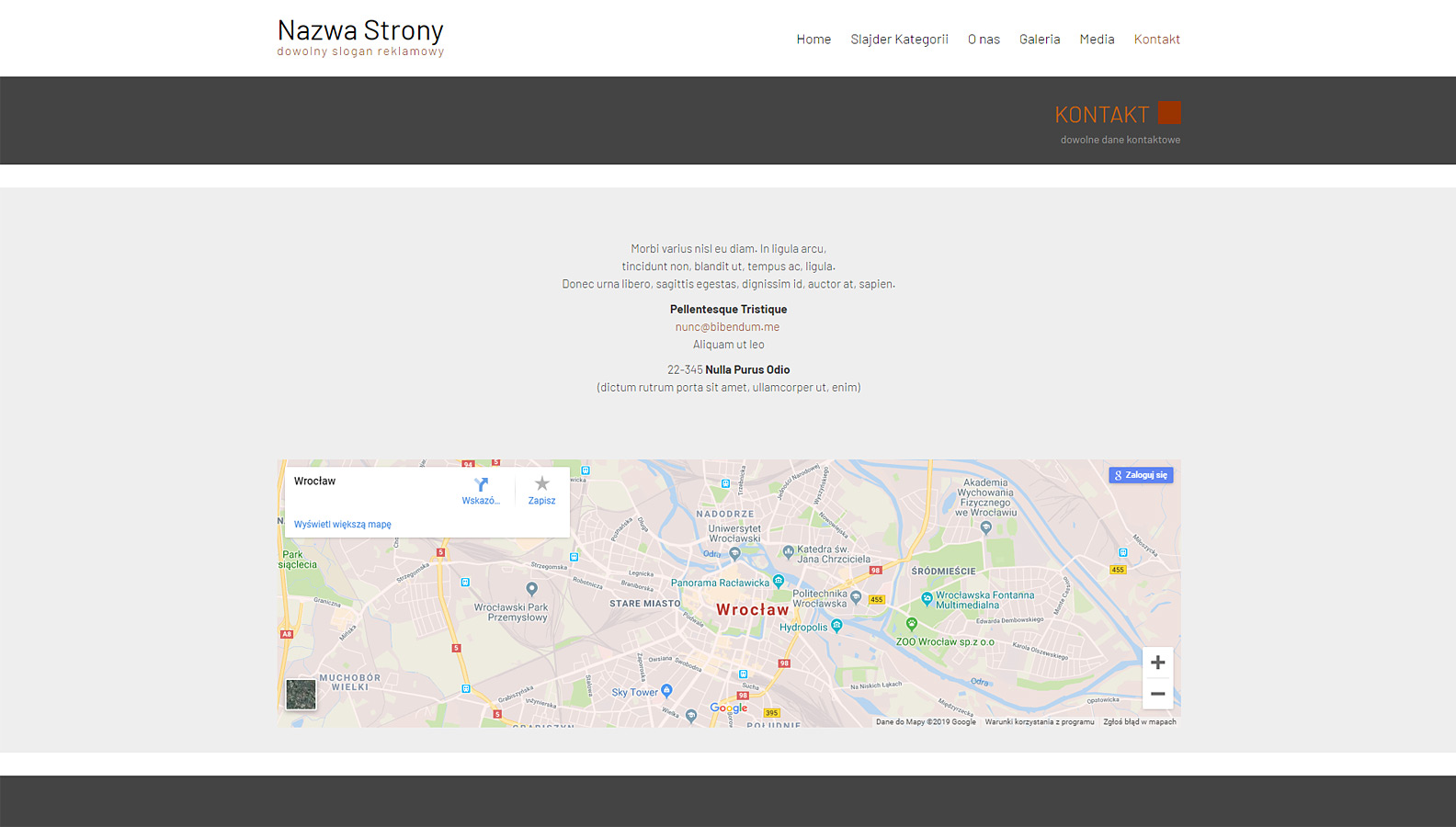Zoom out the map with minus button

click(x=1157, y=694)
